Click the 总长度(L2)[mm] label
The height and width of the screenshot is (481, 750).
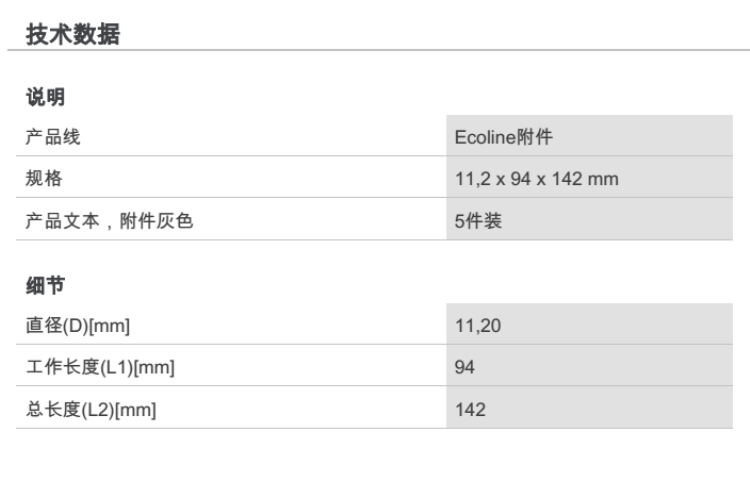pyautogui.click(x=91, y=410)
